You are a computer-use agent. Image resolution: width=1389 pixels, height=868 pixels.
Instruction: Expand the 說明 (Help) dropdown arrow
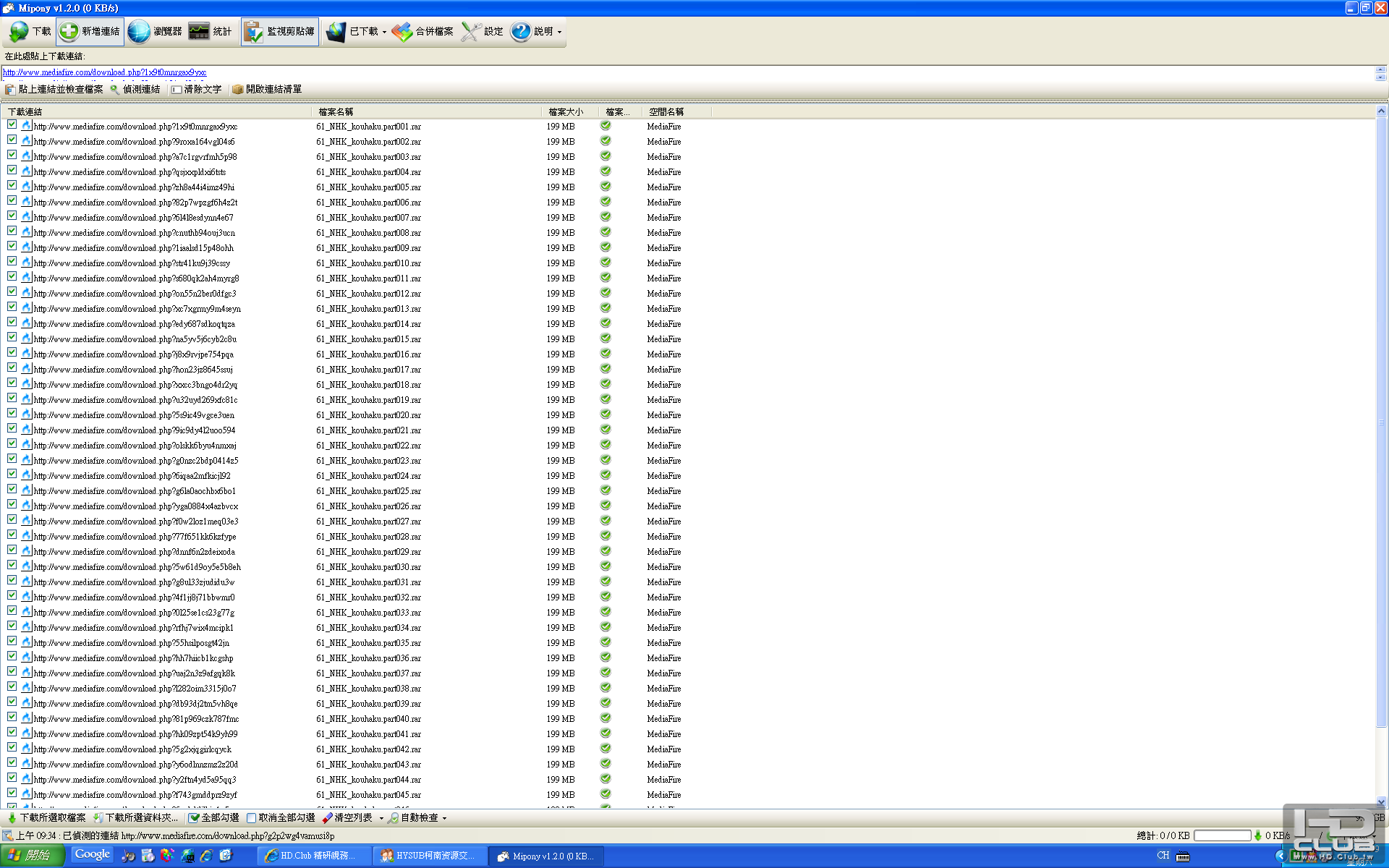pos(559,33)
